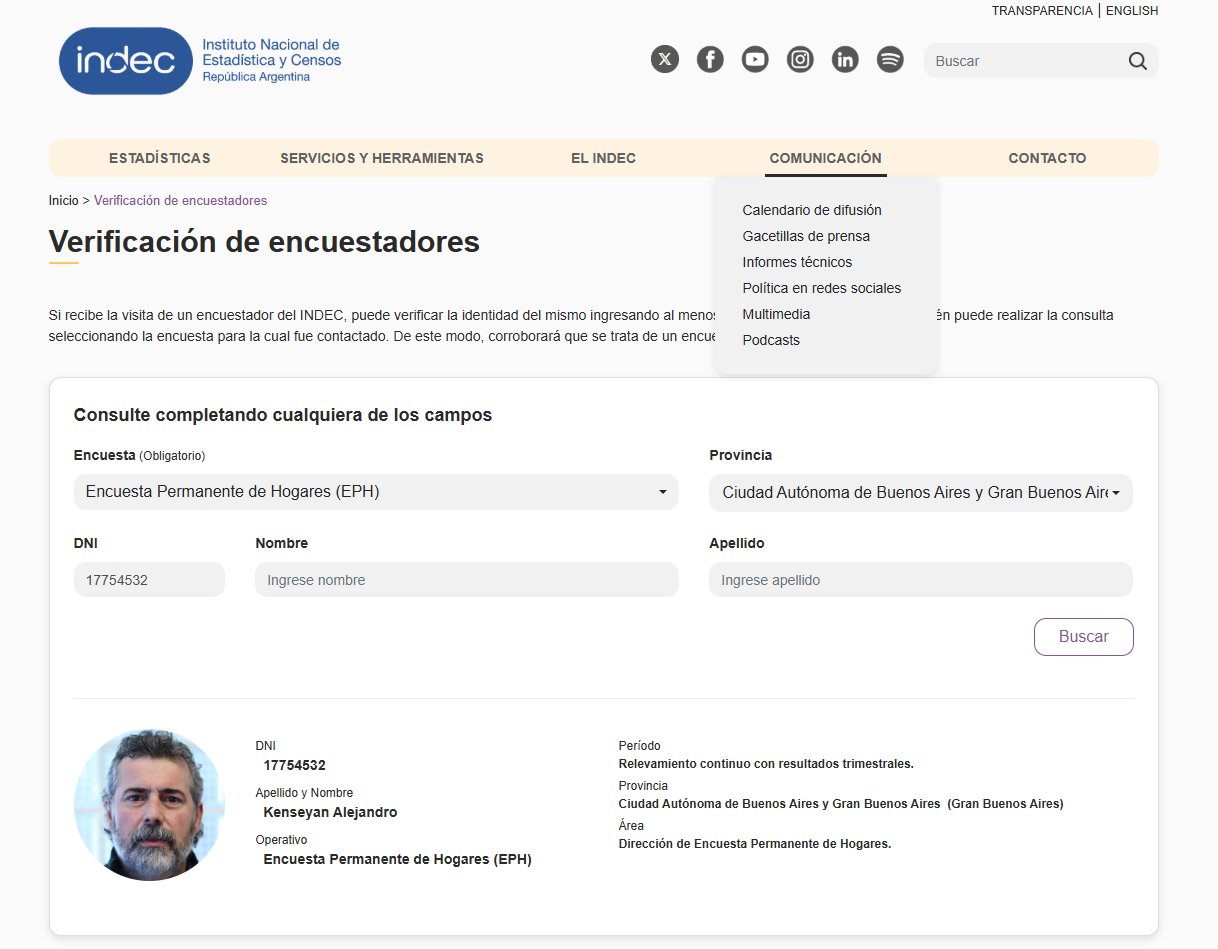Image resolution: width=1218 pixels, height=949 pixels.
Task: Open INDEC's LinkedIn page icon
Action: [x=845, y=59]
